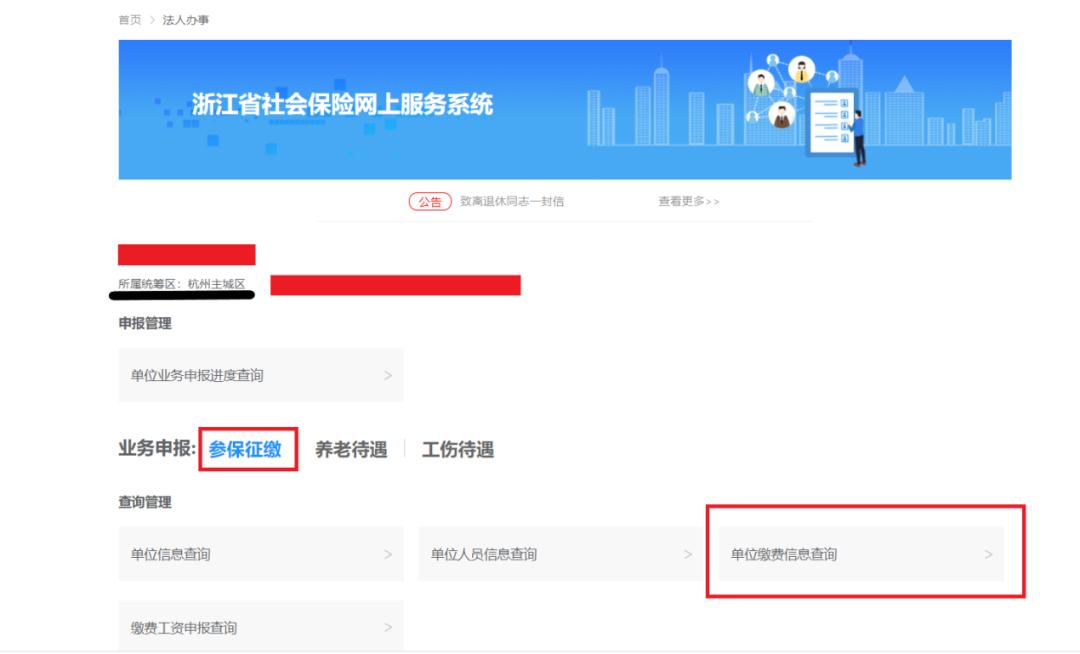Switch to the 养老待遇 tab

[x=352, y=450]
